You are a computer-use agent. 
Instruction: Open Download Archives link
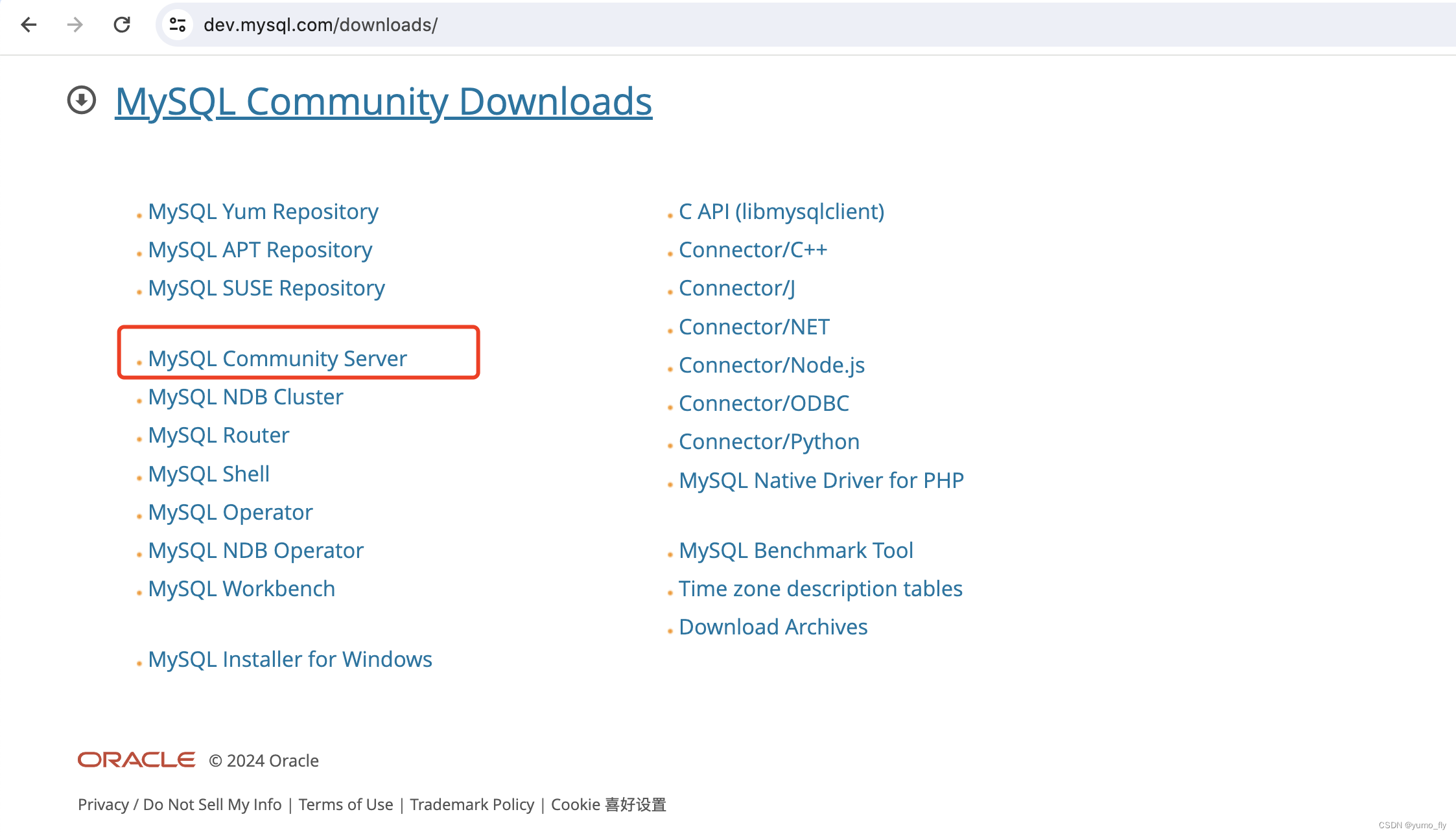(773, 627)
